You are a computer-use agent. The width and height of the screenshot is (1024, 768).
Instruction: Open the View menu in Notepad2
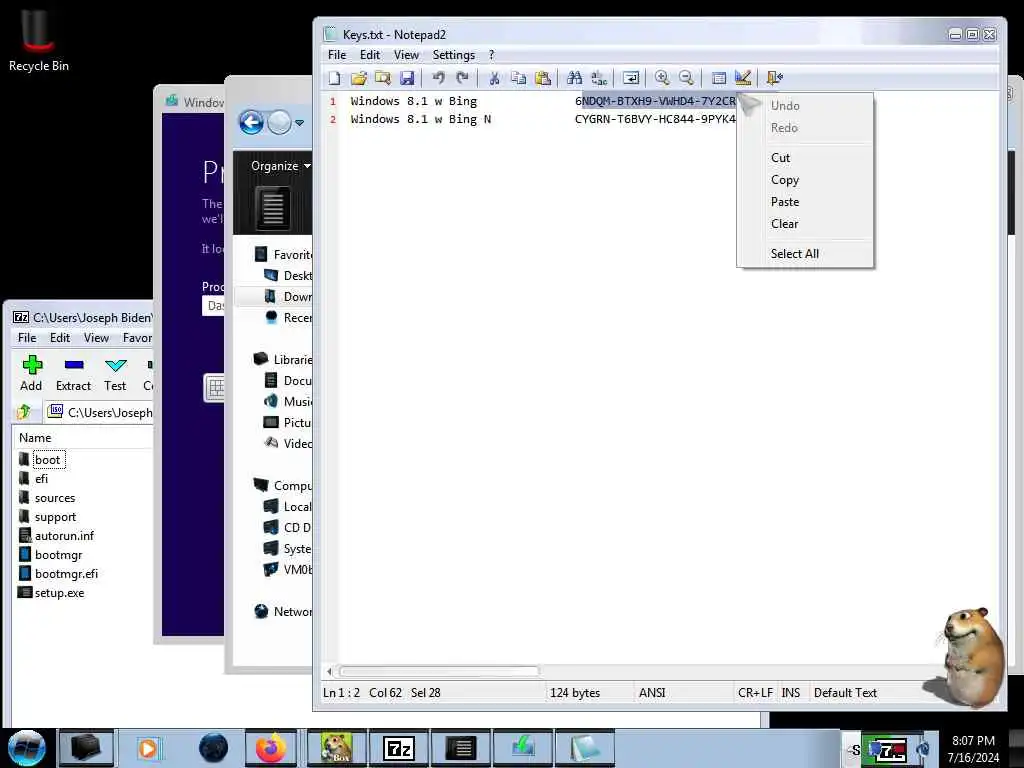(x=406, y=55)
